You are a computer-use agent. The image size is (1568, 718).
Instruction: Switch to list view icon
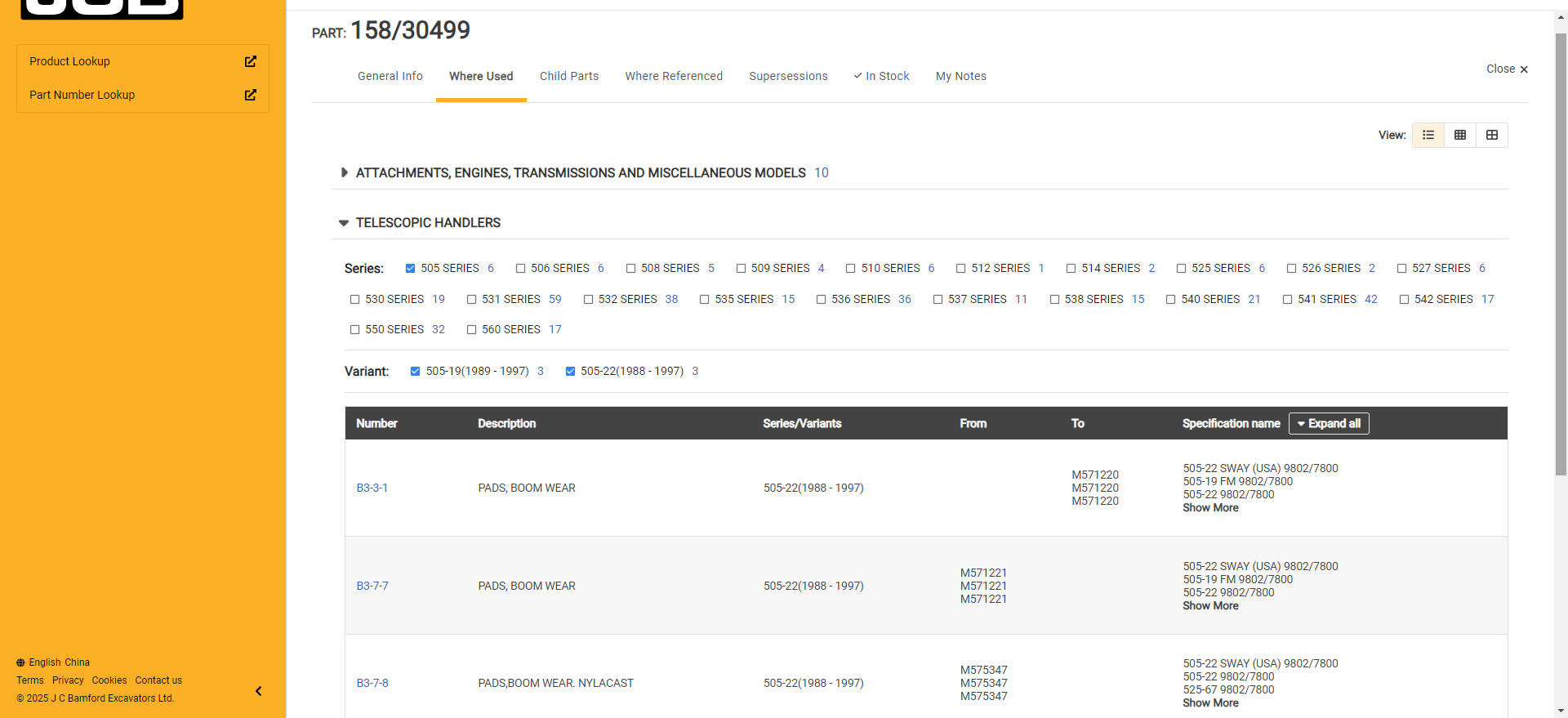[x=1428, y=135]
